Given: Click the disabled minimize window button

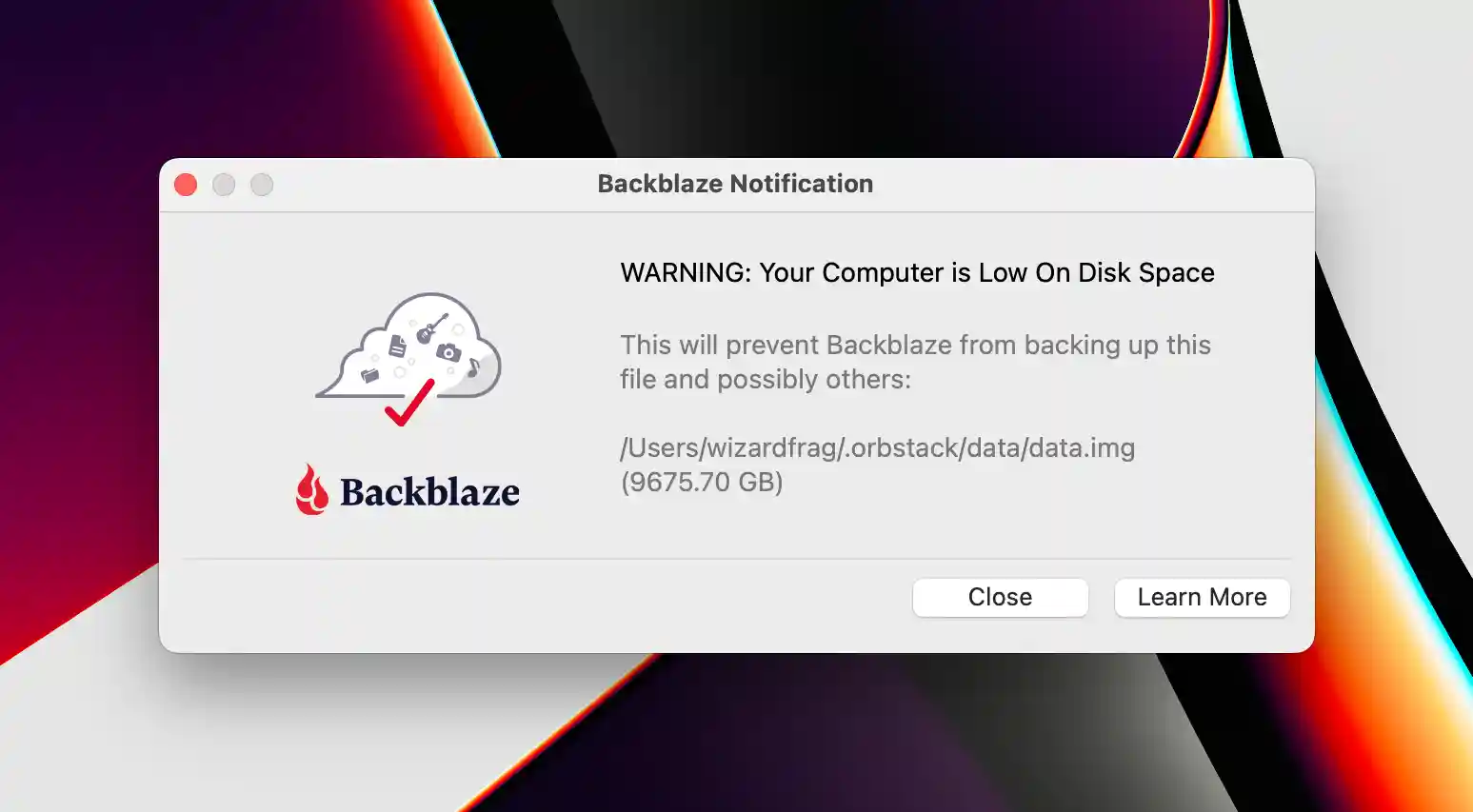Looking at the screenshot, I should click(224, 185).
